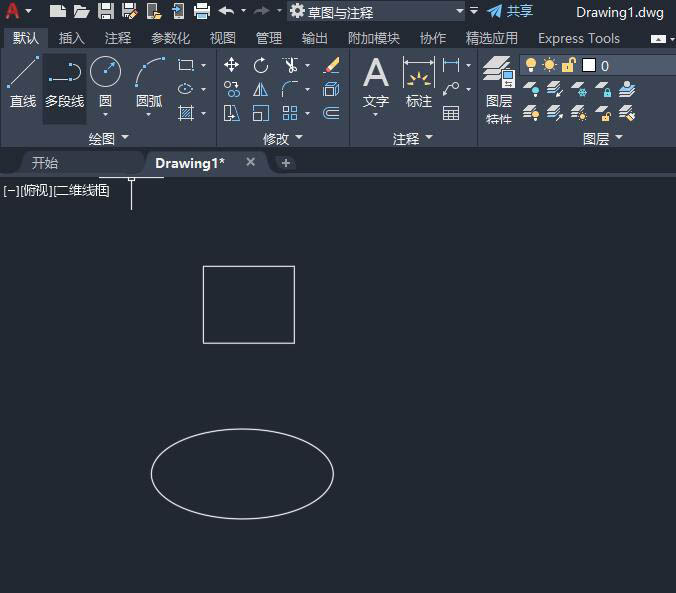Toggle layer 0 lock padlock

pyautogui.click(x=568, y=66)
